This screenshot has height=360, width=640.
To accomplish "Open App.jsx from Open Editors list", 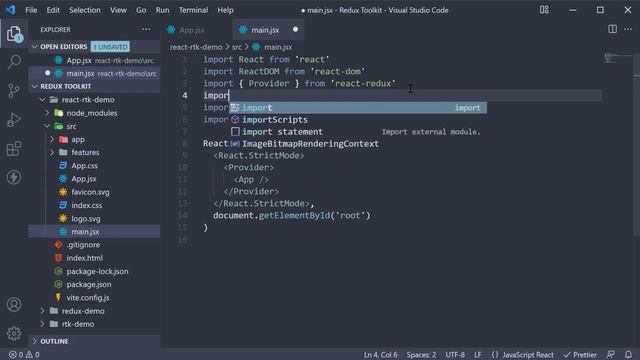I will (94, 60).
